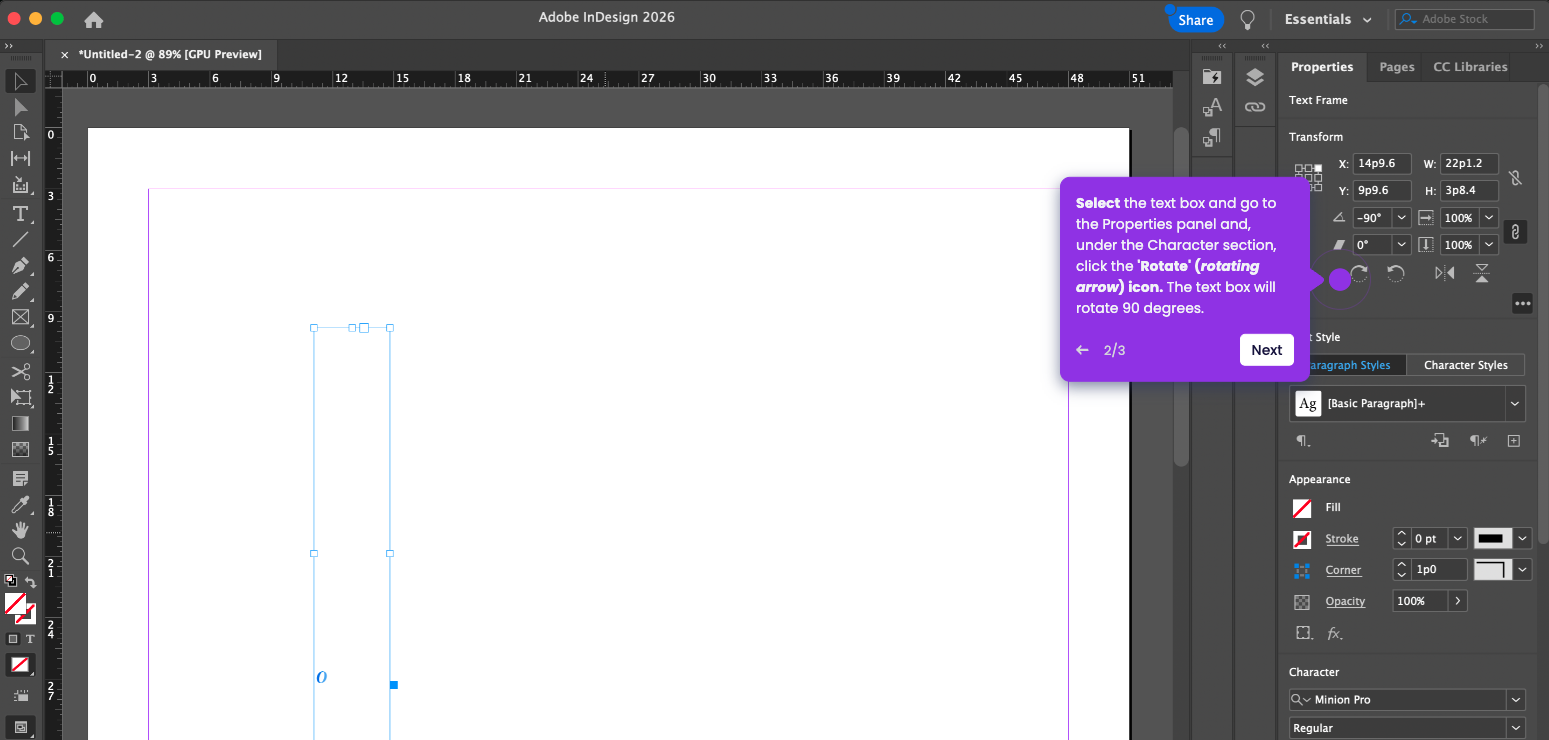Open the lightbulb Discover icon
Image resolution: width=1549 pixels, height=740 pixels.
point(1247,19)
